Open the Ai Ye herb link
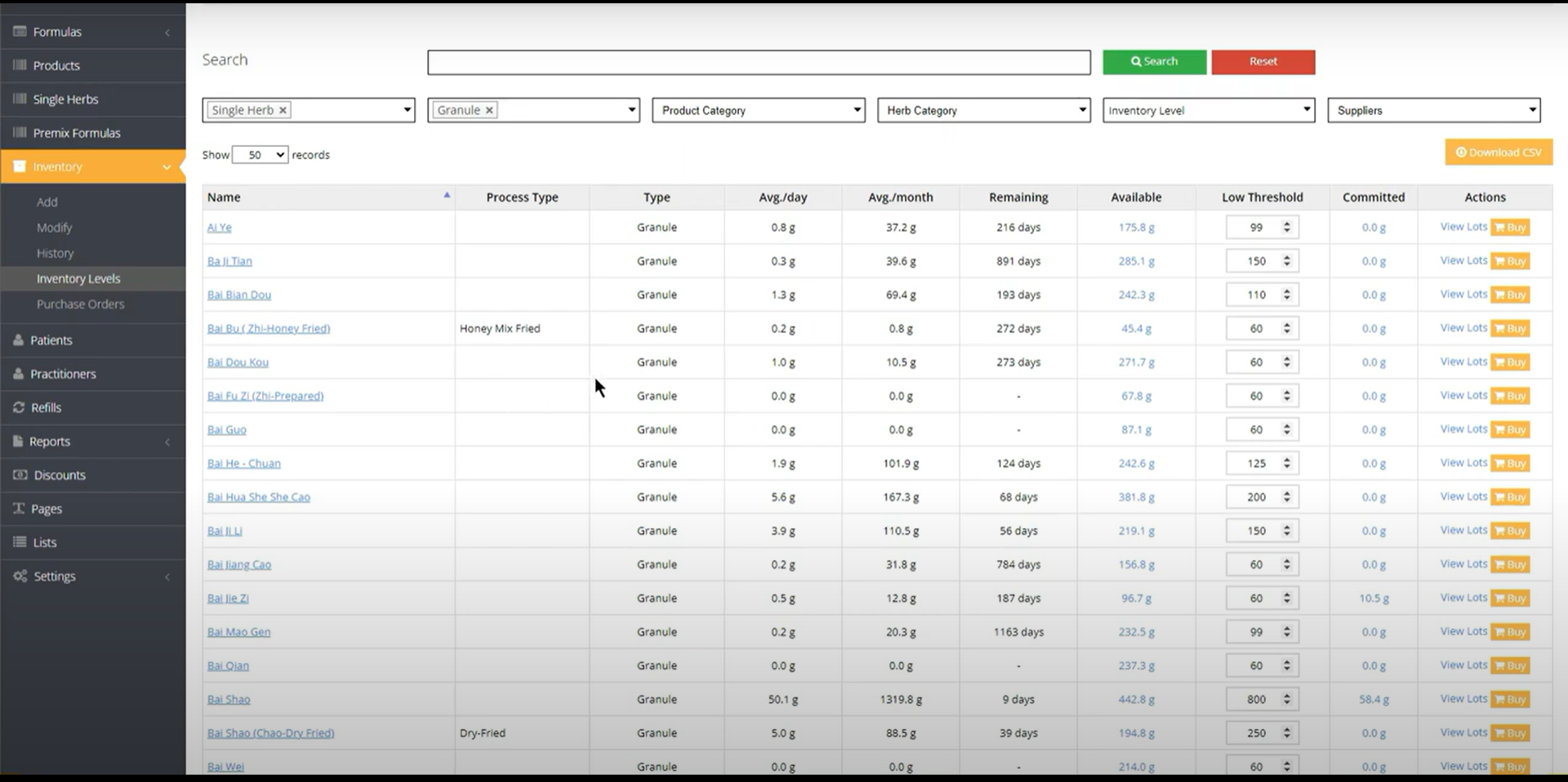Screen dimensions: 1568x782 [219, 228]
